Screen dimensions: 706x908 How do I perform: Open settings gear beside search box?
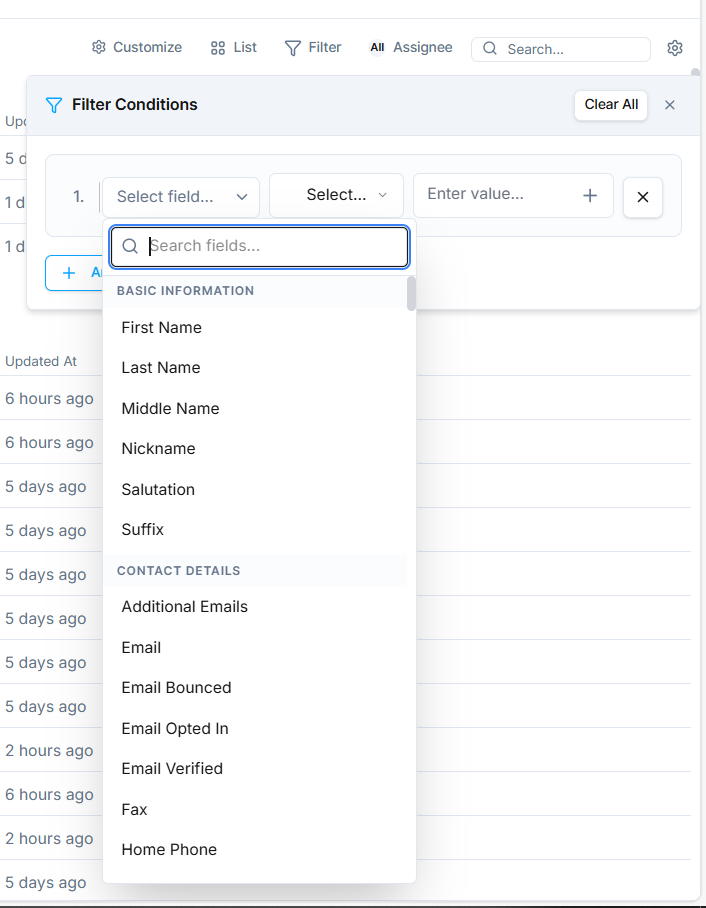(675, 48)
